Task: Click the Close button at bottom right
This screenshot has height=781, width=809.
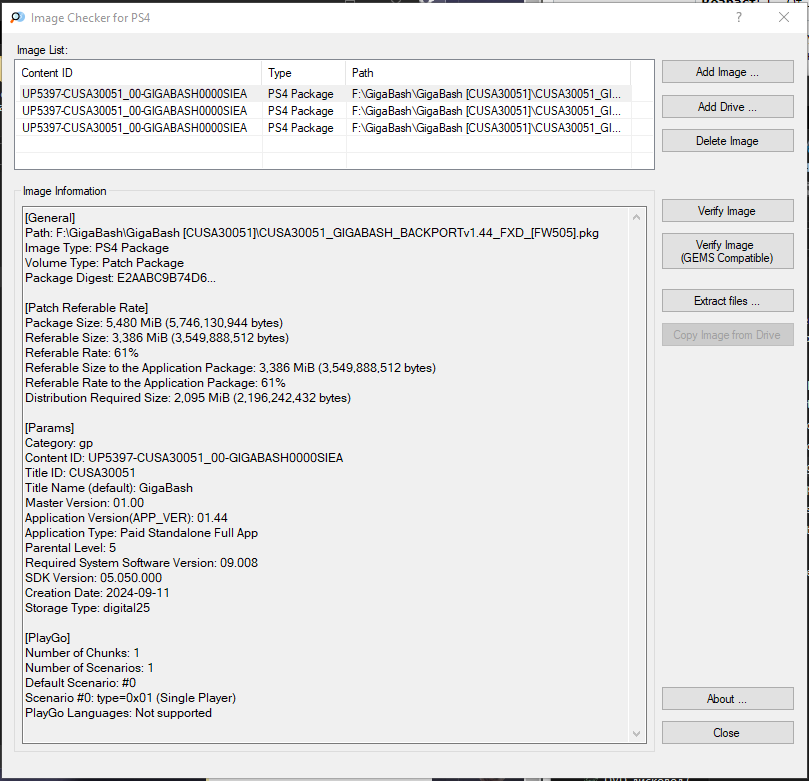Action: click(x=727, y=733)
